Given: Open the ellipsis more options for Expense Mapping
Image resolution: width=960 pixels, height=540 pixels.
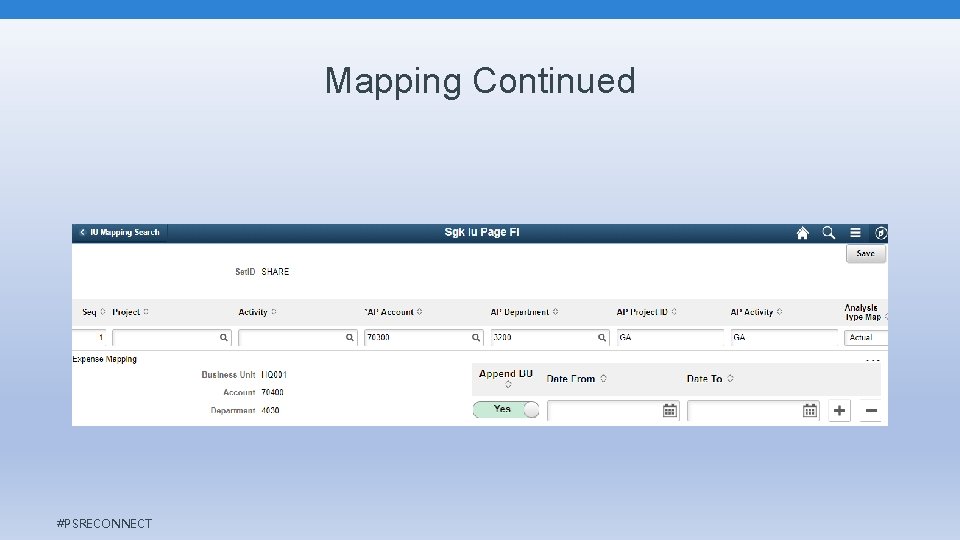Looking at the screenshot, I should [873, 360].
